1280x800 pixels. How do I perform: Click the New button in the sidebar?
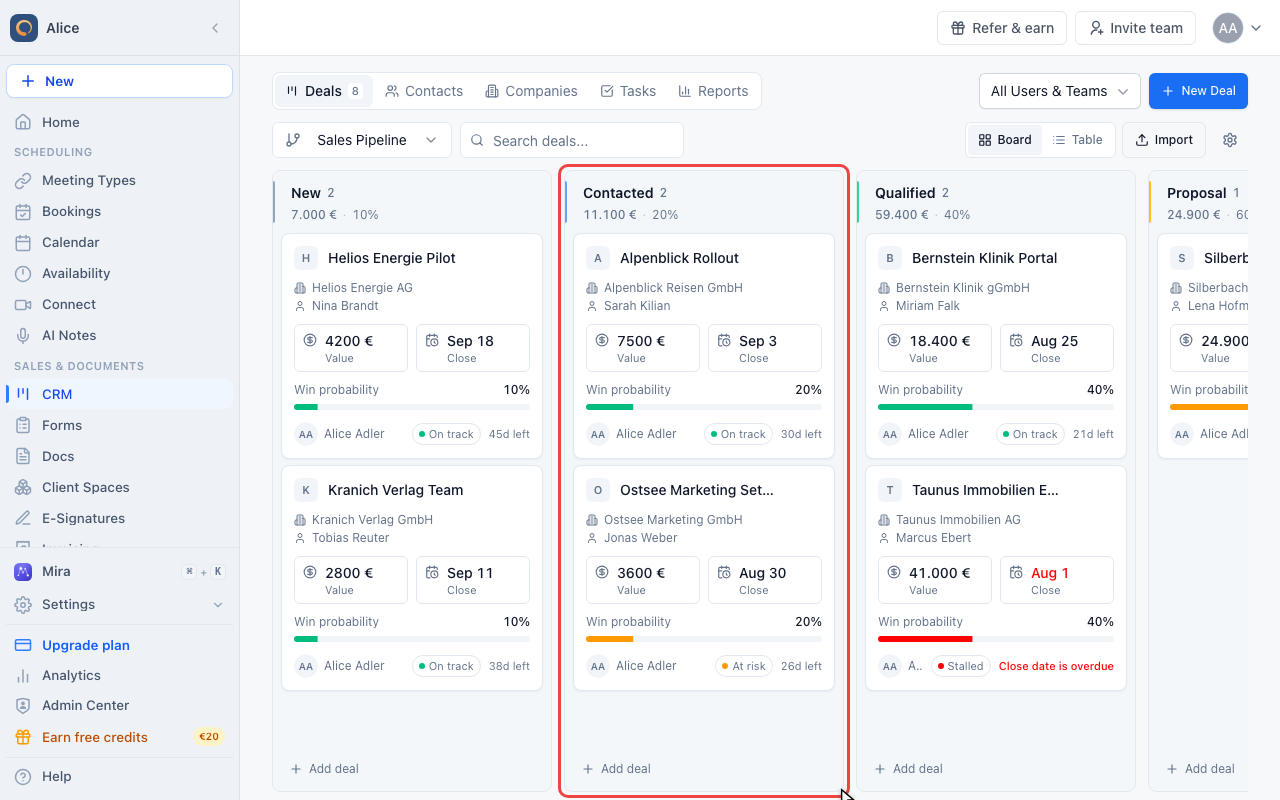119,81
